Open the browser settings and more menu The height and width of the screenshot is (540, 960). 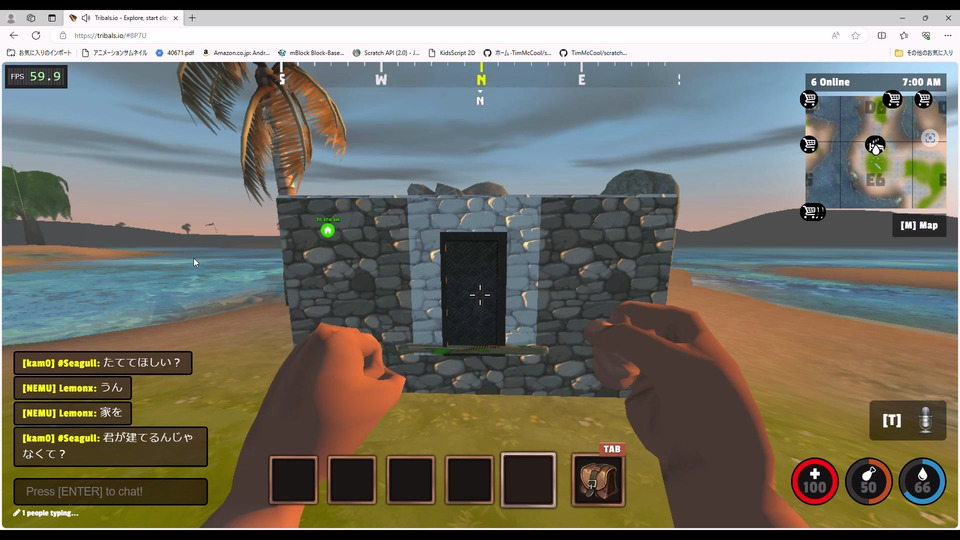(x=948, y=36)
